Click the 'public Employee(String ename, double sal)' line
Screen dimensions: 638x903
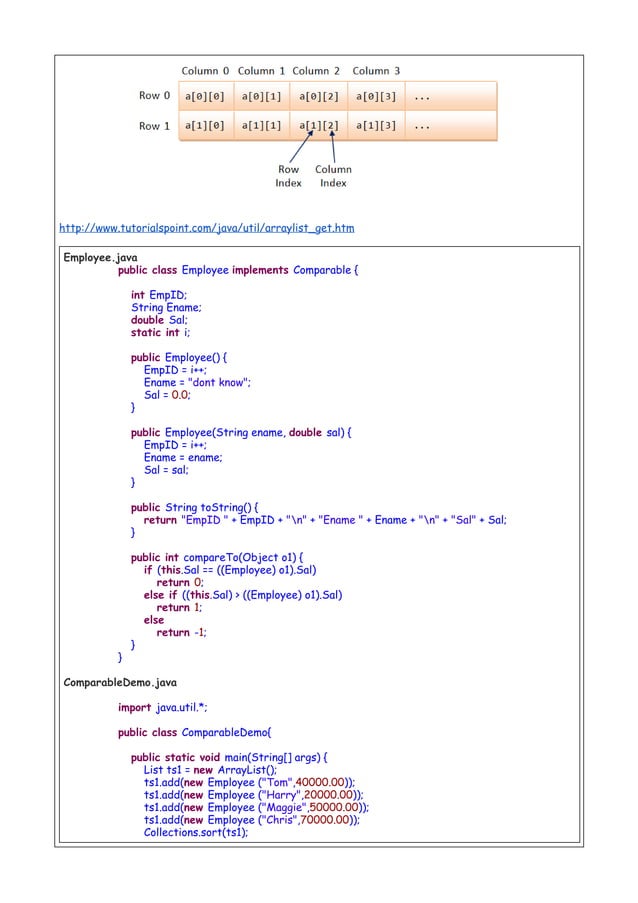pyautogui.click(x=241, y=432)
